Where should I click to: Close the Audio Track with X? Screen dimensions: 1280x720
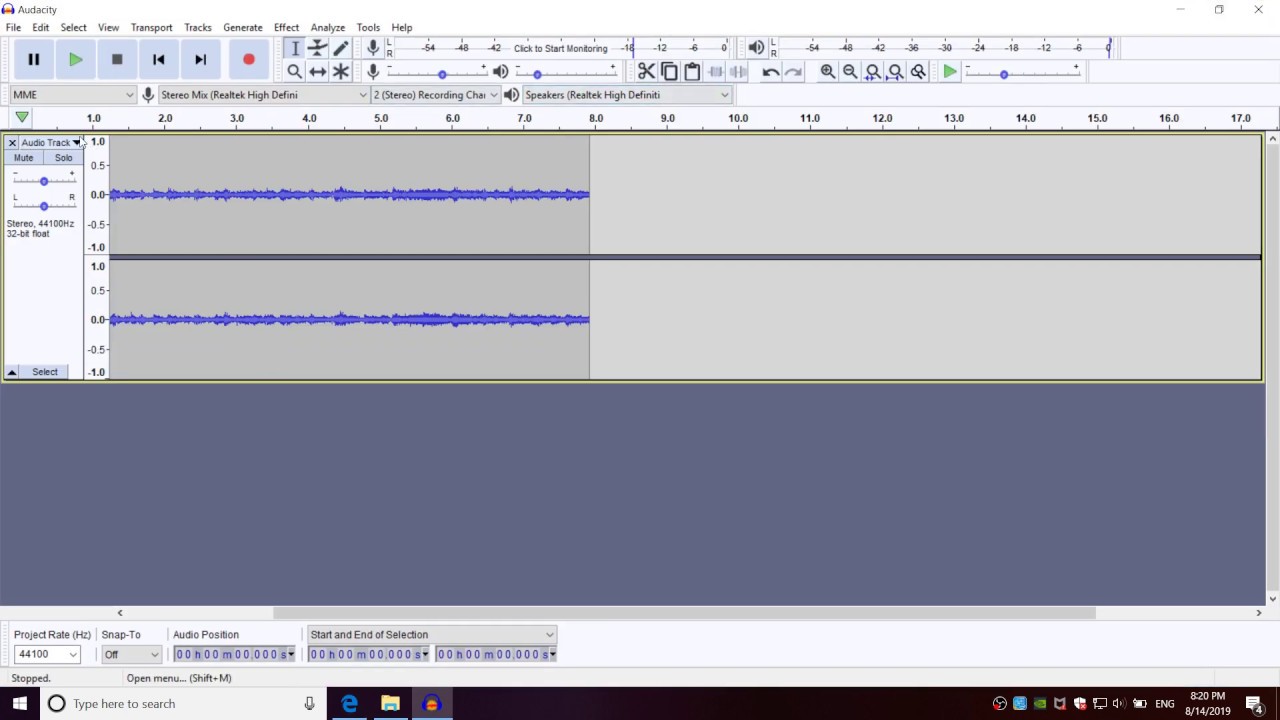coord(12,143)
